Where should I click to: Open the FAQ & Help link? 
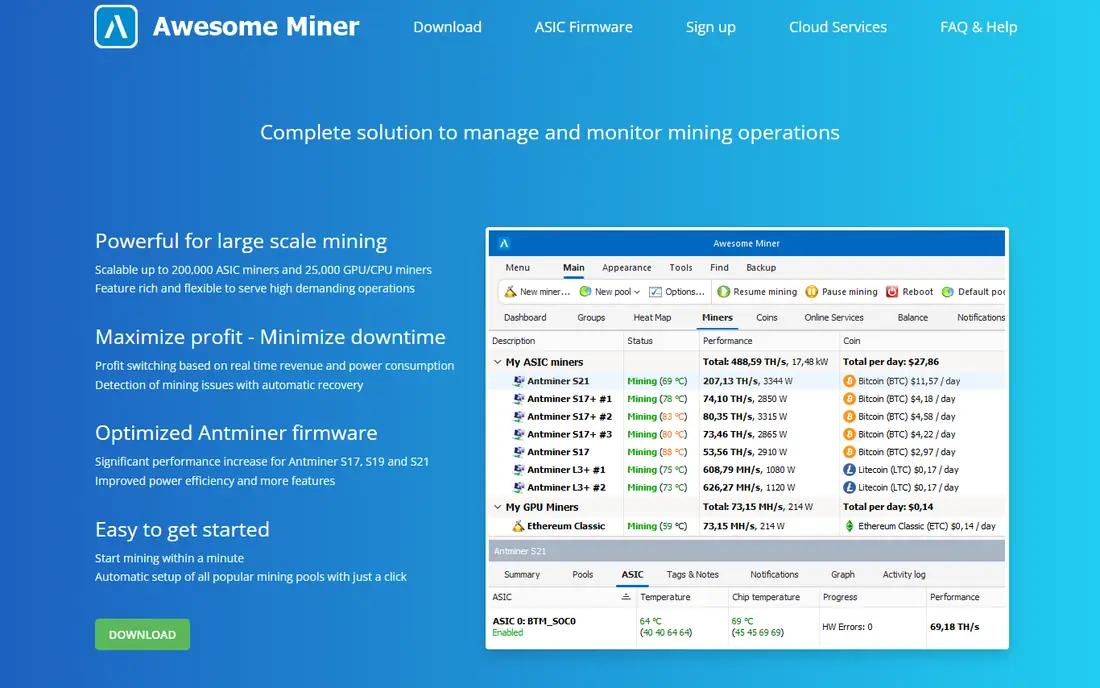click(978, 27)
